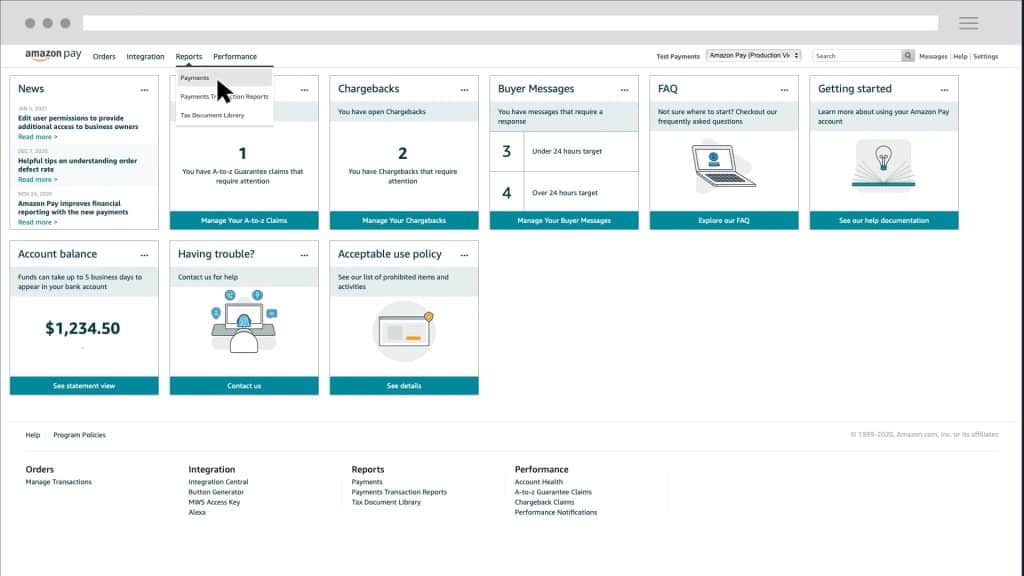Open Alexa footer link
Screen dimensions: 1024x576
[x=197, y=513]
